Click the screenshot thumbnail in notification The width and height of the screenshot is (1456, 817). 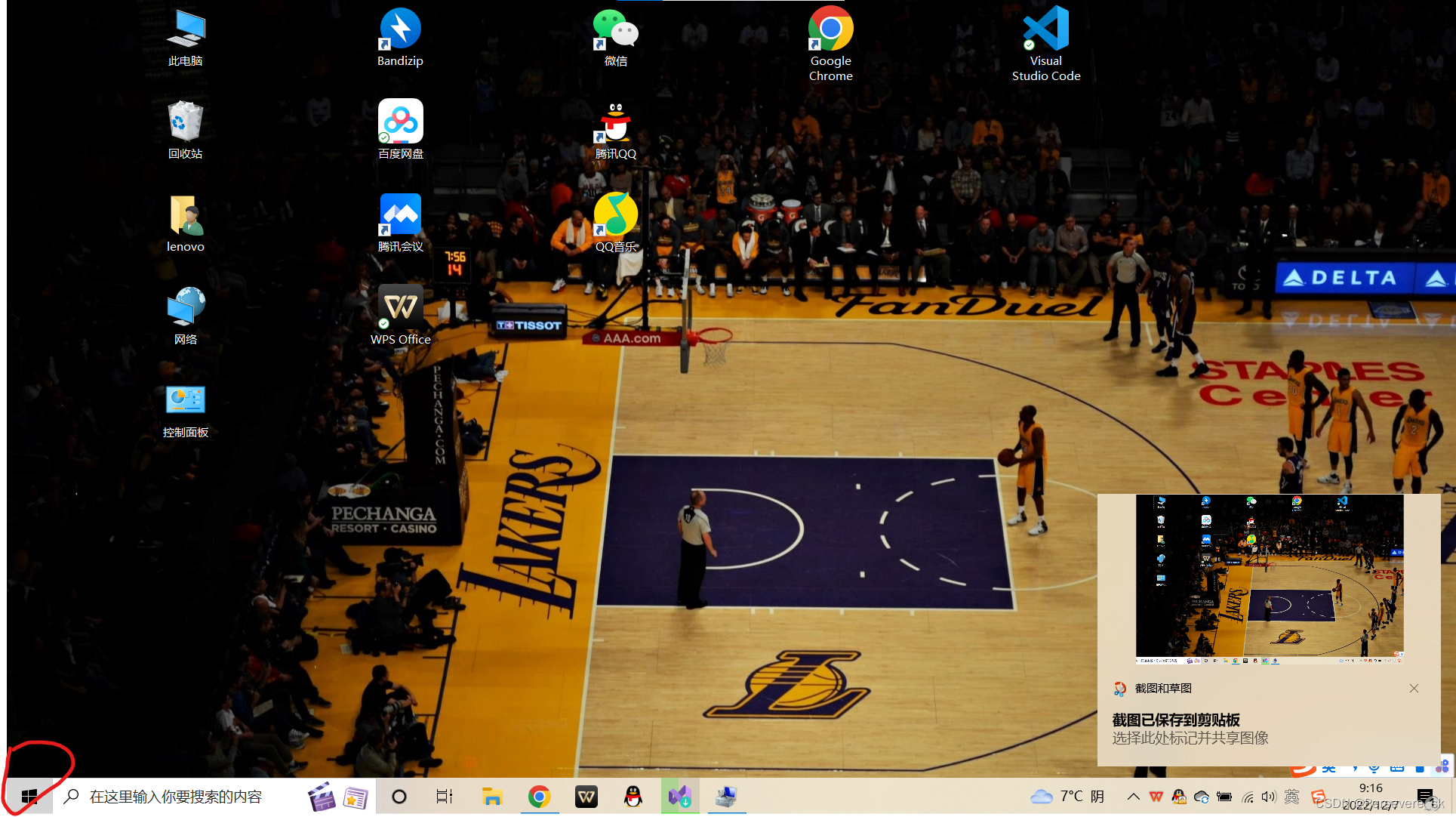pos(1269,579)
